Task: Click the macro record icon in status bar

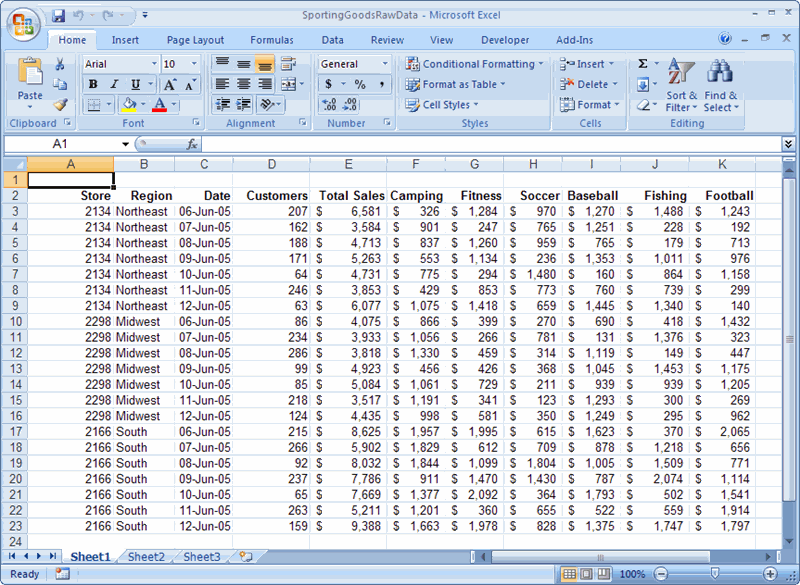Action: click(62, 574)
